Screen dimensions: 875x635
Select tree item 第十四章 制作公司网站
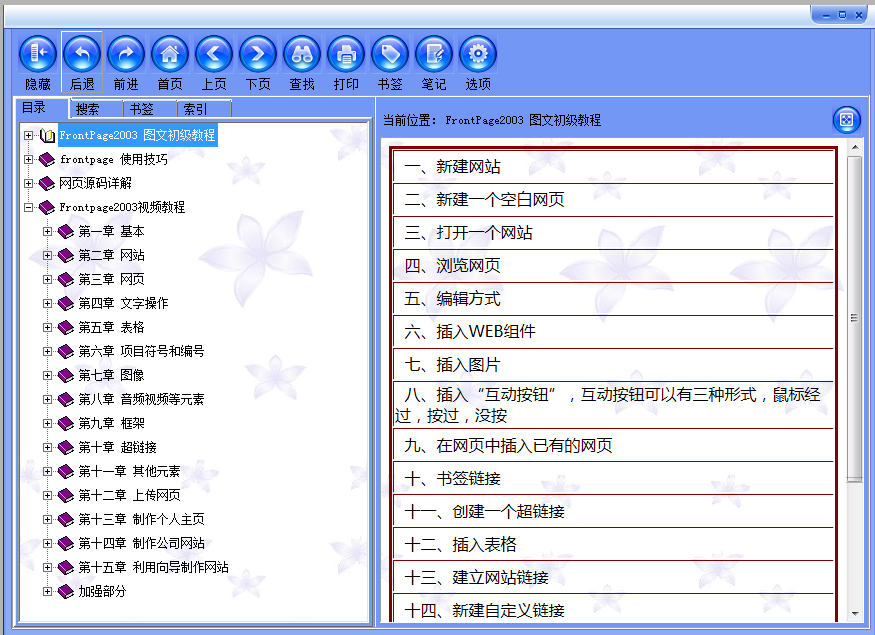coord(141,543)
